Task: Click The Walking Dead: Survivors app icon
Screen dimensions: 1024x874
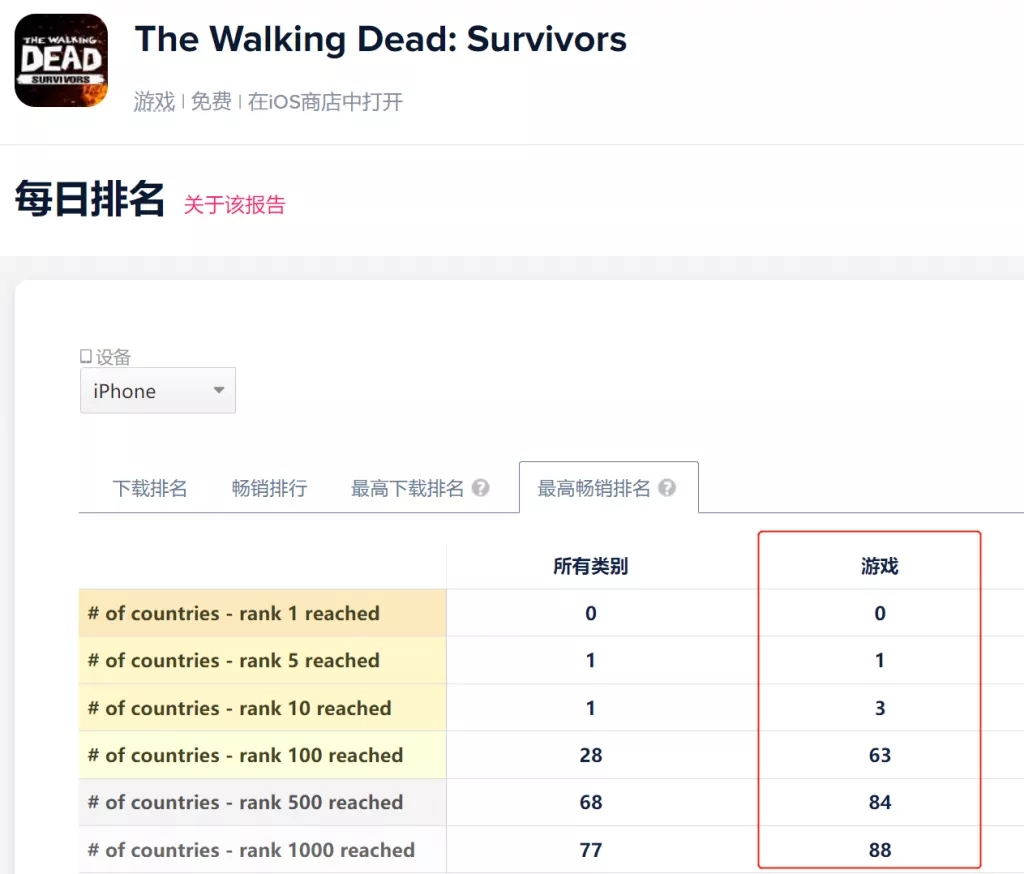Action: coord(60,60)
